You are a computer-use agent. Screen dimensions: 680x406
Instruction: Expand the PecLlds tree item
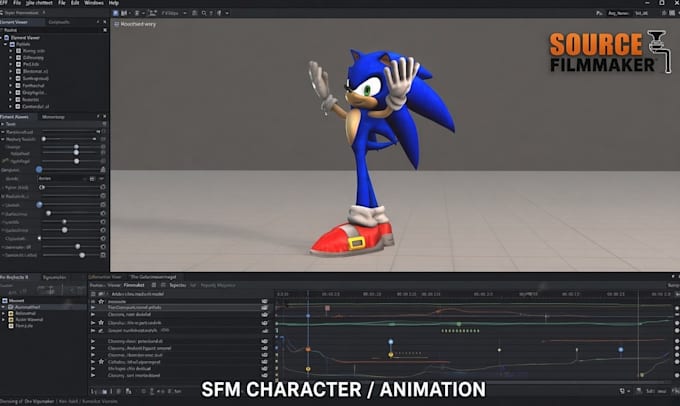coord(11,64)
